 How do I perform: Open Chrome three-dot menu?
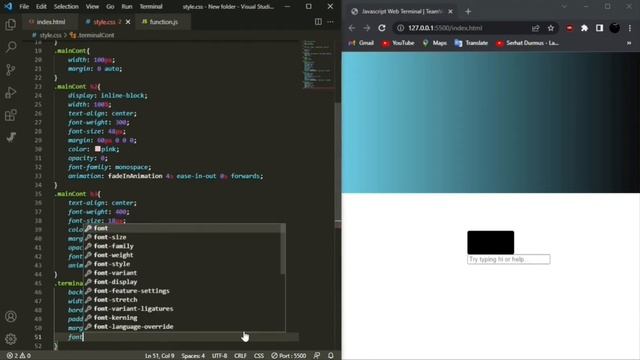(630, 28)
